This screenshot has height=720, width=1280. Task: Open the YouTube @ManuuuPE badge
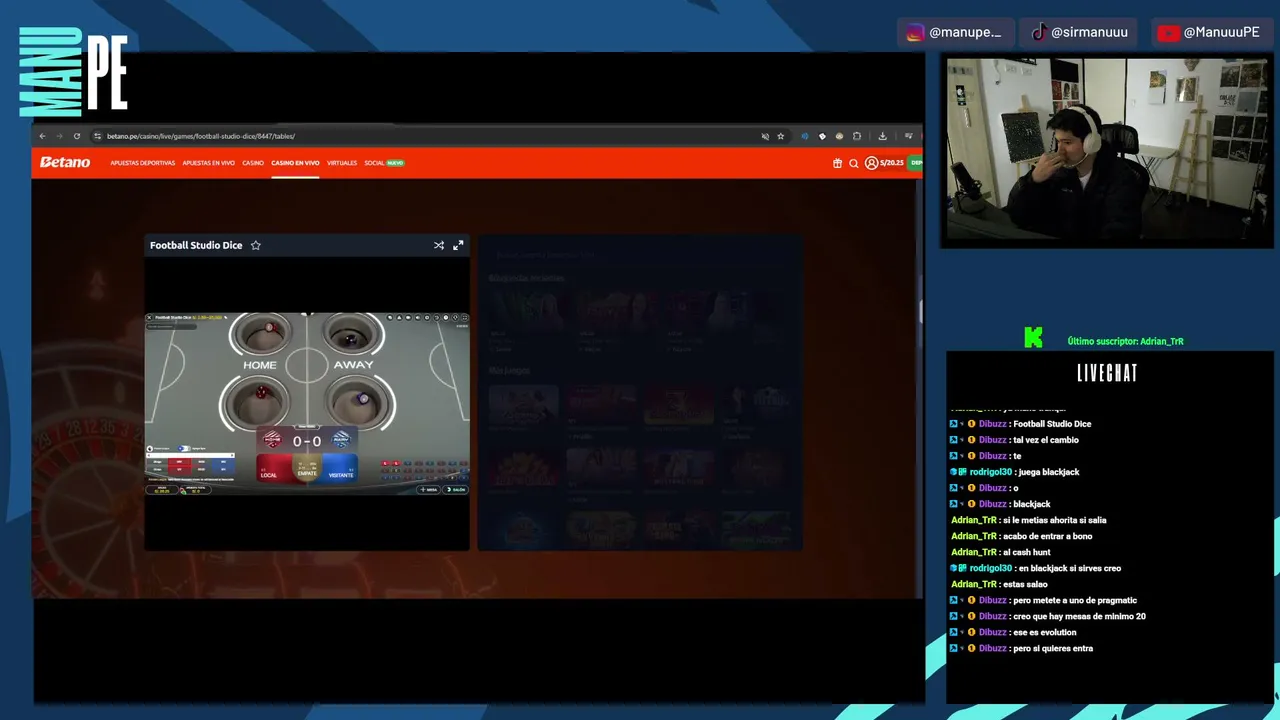[1210, 33]
